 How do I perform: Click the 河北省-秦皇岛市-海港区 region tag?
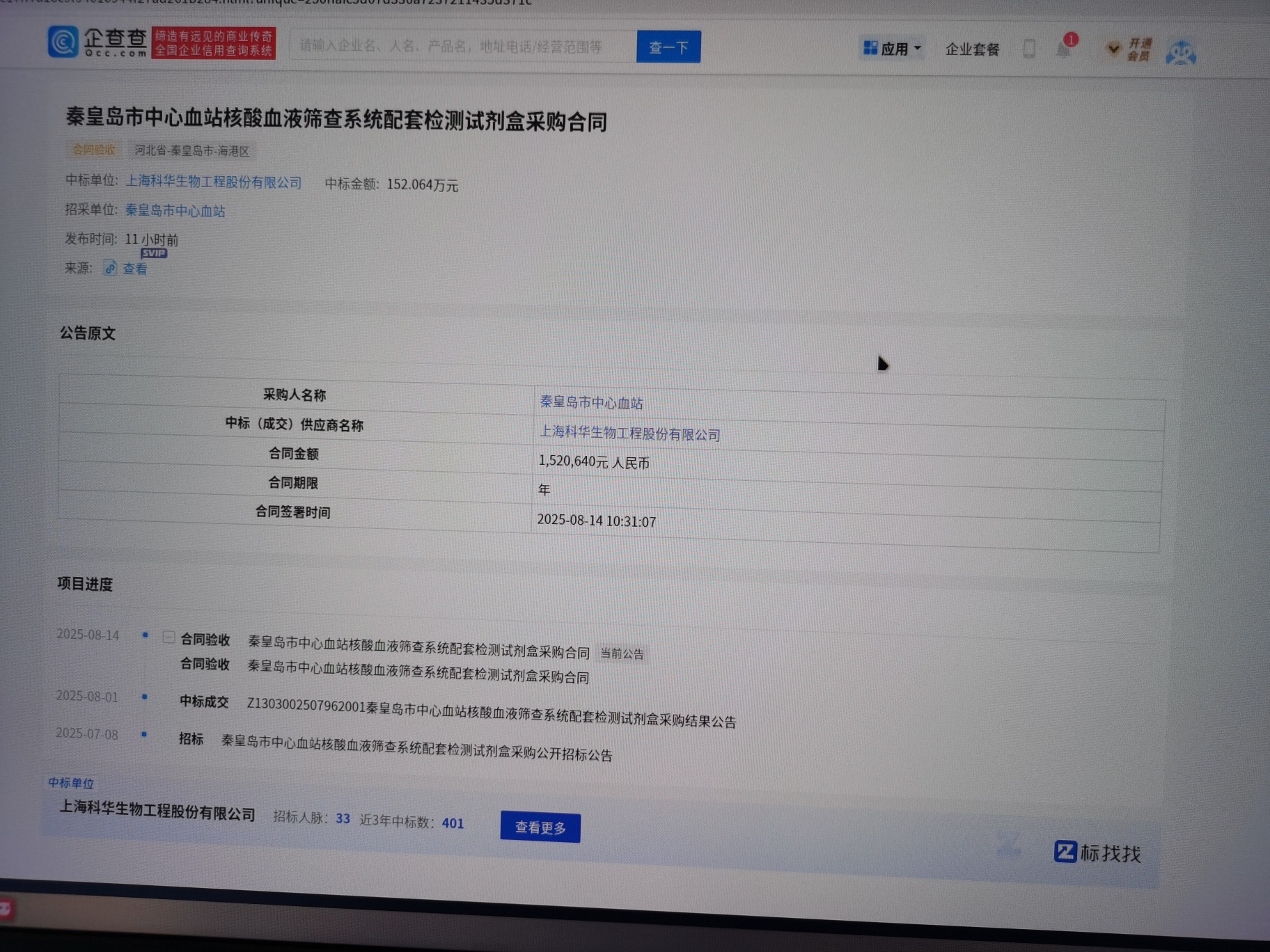tap(191, 150)
